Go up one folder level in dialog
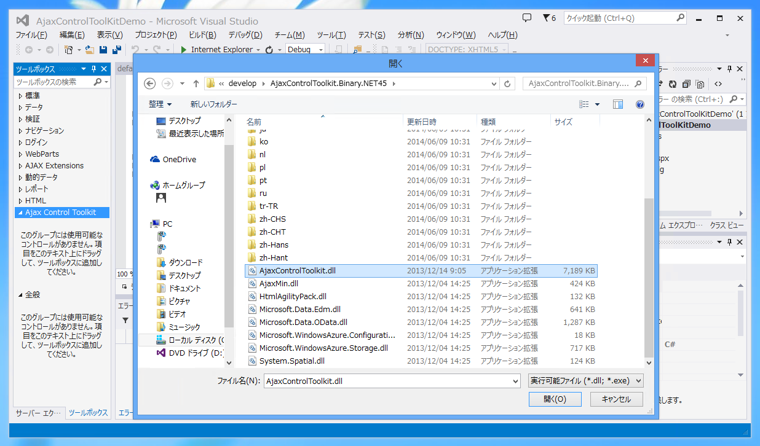Screen dimensions: 760x446 click(x=196, y=83)
